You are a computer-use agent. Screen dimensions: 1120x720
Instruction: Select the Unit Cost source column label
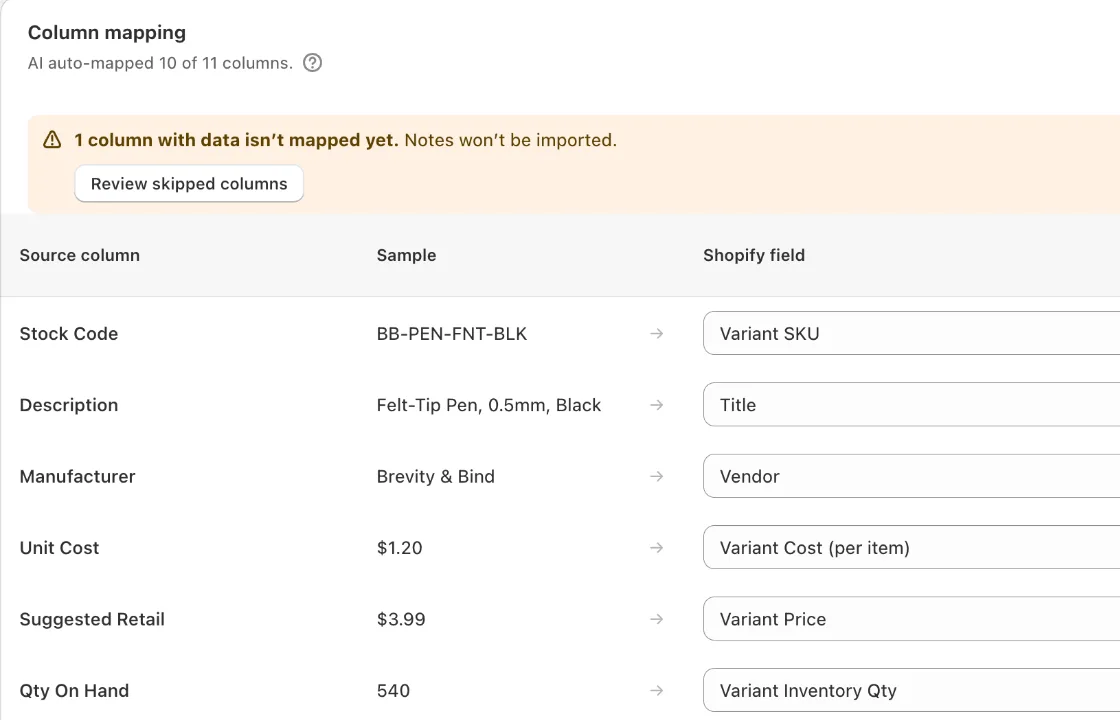point(59,548)
